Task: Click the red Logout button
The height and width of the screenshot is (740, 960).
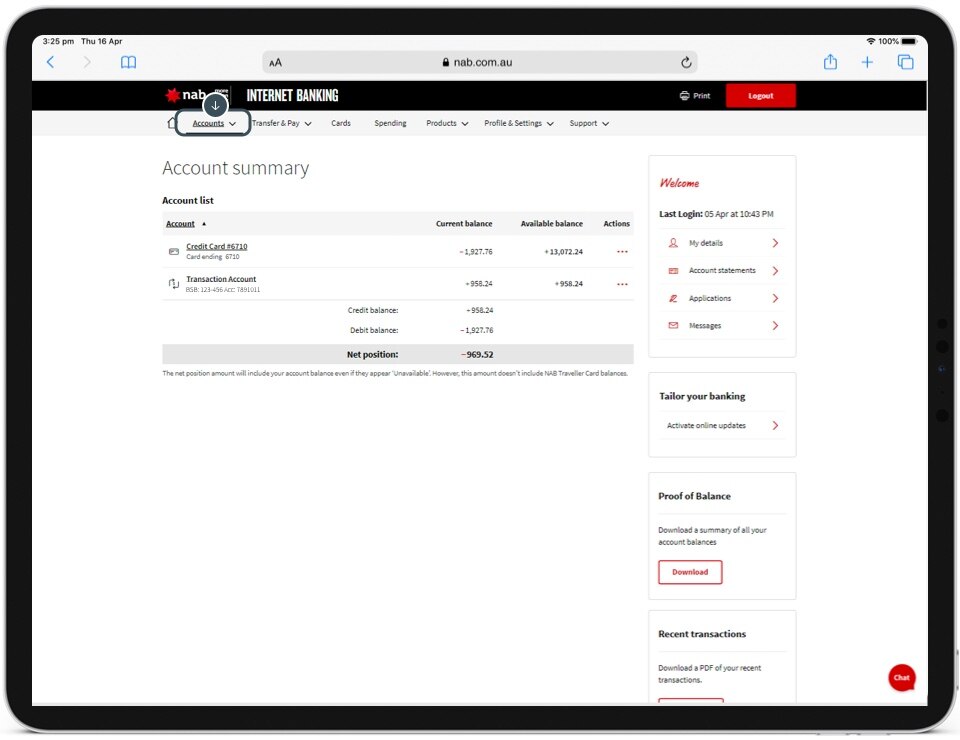Action: (760, 96)
